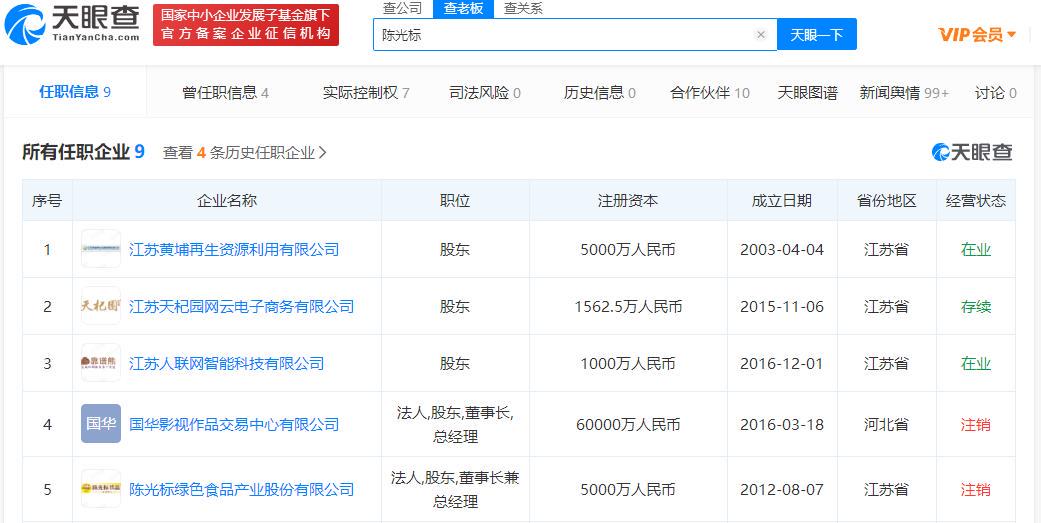Click the 经营状态 column header
This screenshot has width=1041, height=523.
tap(975, 200)
